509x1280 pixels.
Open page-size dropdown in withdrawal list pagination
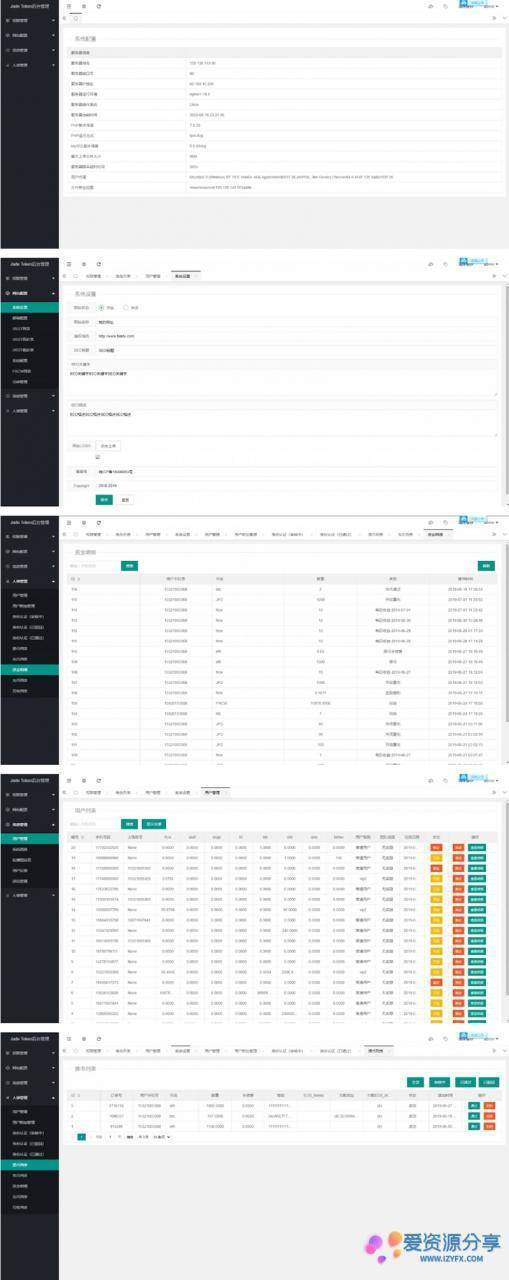[163, 1137]
